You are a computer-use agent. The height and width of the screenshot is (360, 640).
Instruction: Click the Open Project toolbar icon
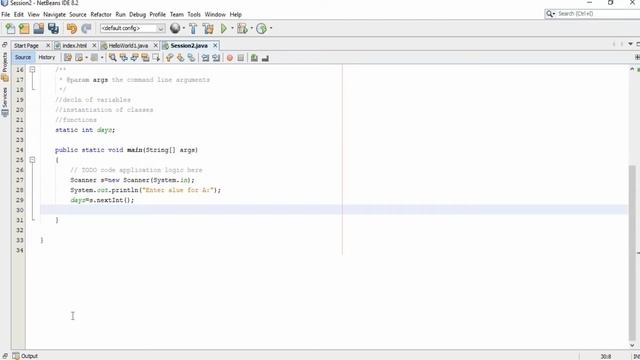39,29
